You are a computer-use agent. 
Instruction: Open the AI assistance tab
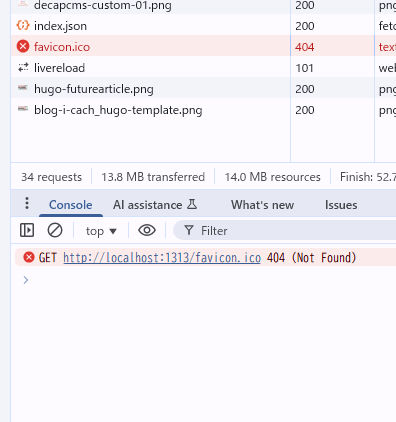coord(155,205)
